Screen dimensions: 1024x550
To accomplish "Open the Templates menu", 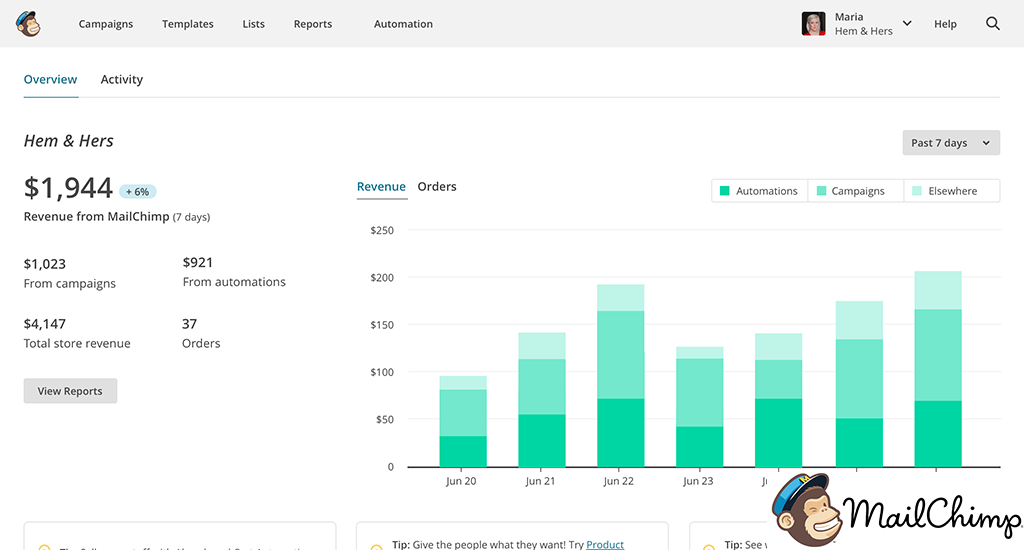I will tap(188, 24).
